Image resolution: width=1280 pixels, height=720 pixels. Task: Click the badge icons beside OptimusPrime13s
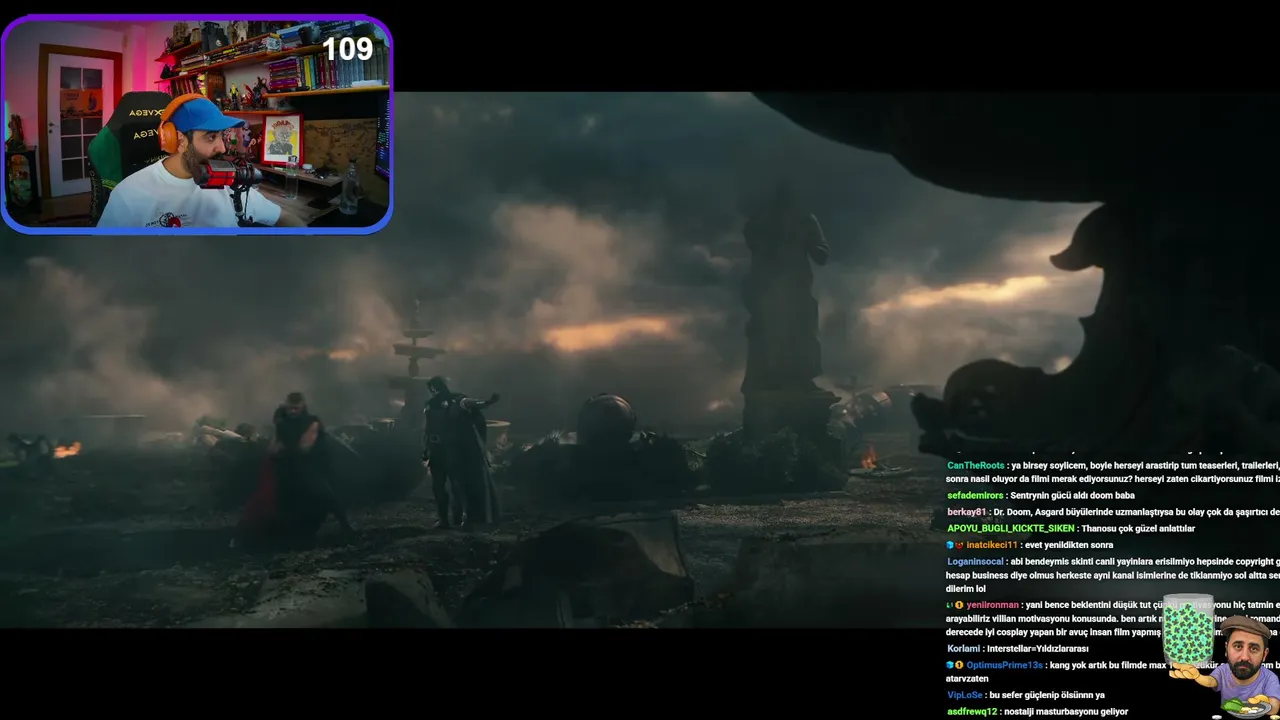955,665
